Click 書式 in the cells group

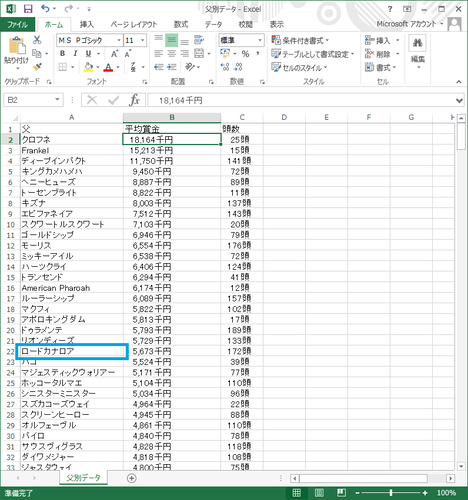coord(381,68)
